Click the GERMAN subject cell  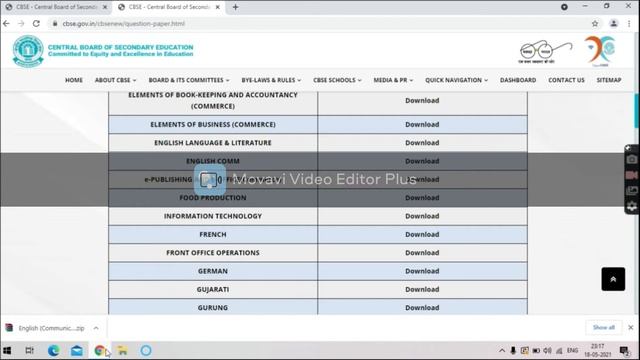point(213,271)
